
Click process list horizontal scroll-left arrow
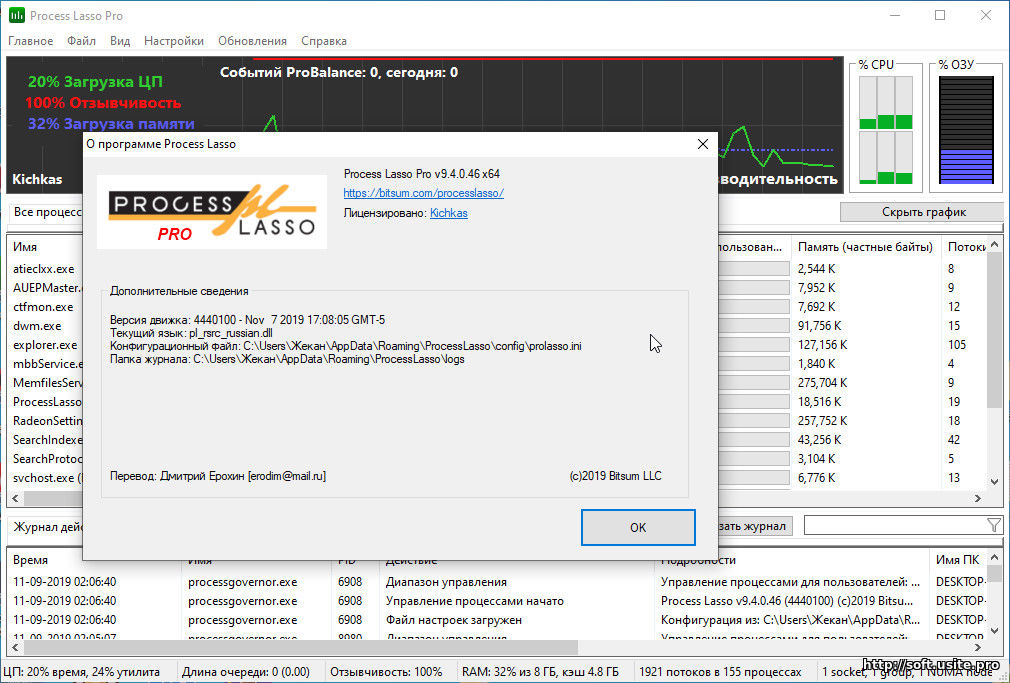coord(16,498)
